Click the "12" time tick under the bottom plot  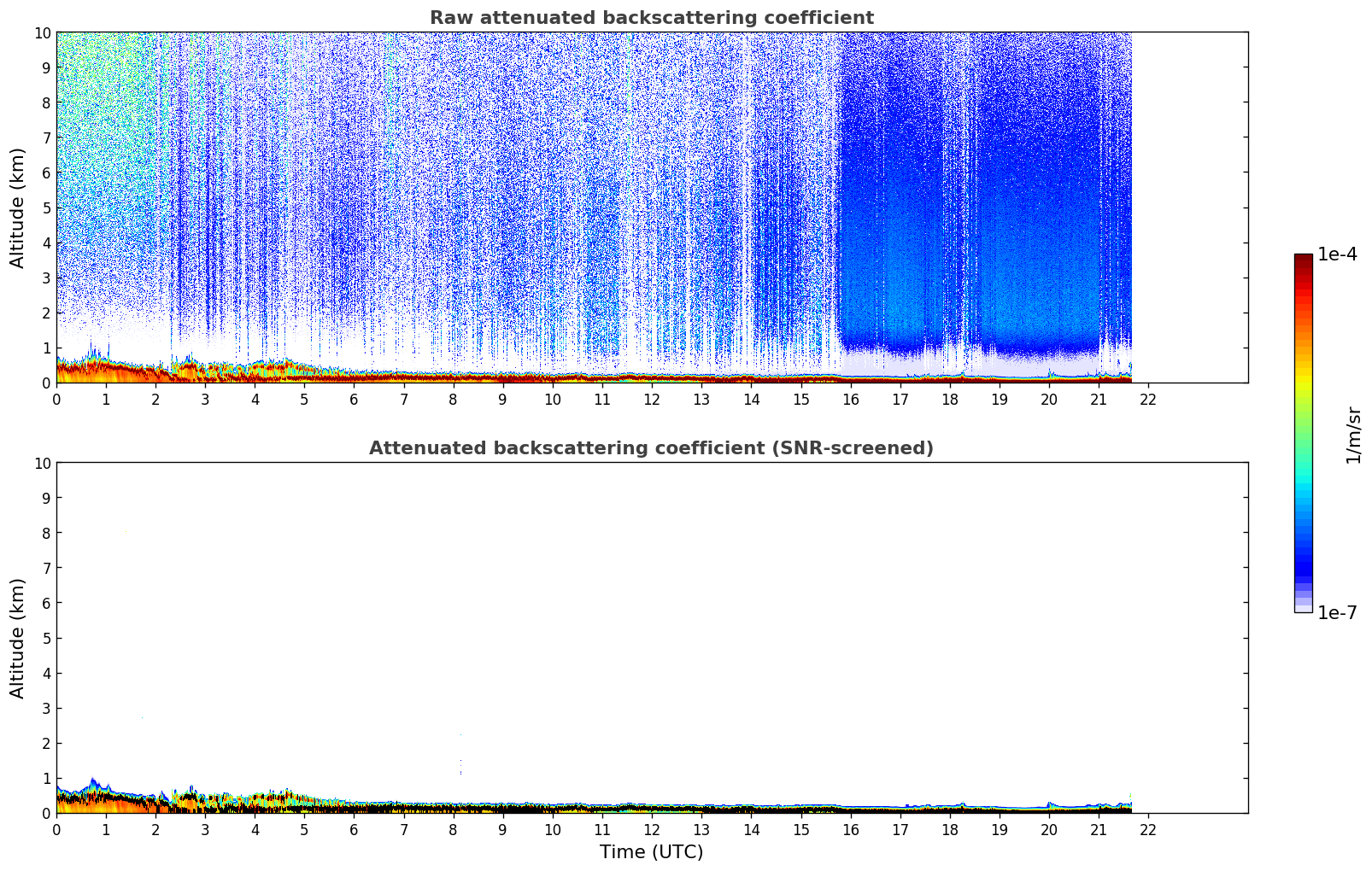pyautogui.click(x=652, y=830)
